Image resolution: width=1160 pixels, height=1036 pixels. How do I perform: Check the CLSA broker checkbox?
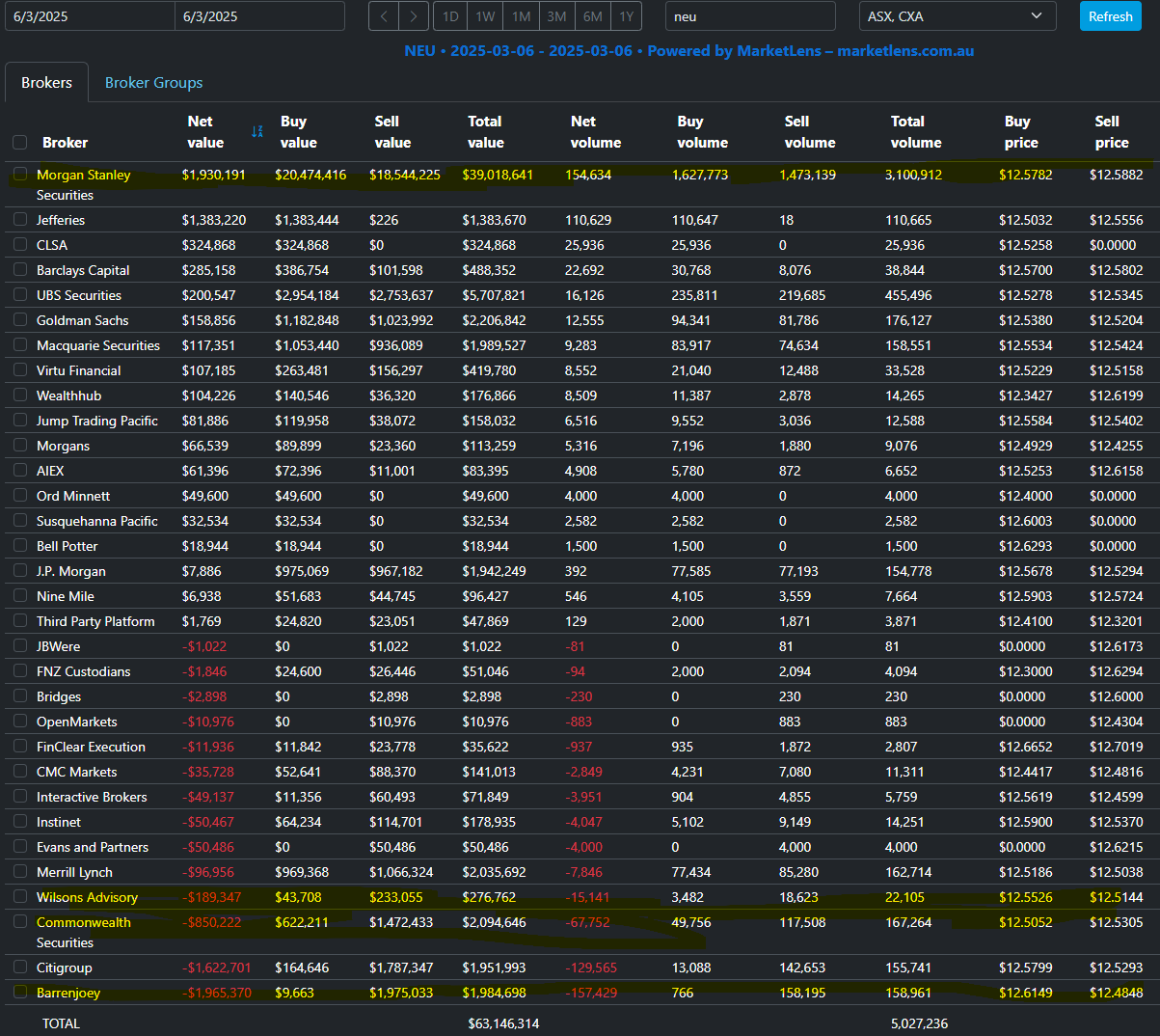click(x=20, y=245)
